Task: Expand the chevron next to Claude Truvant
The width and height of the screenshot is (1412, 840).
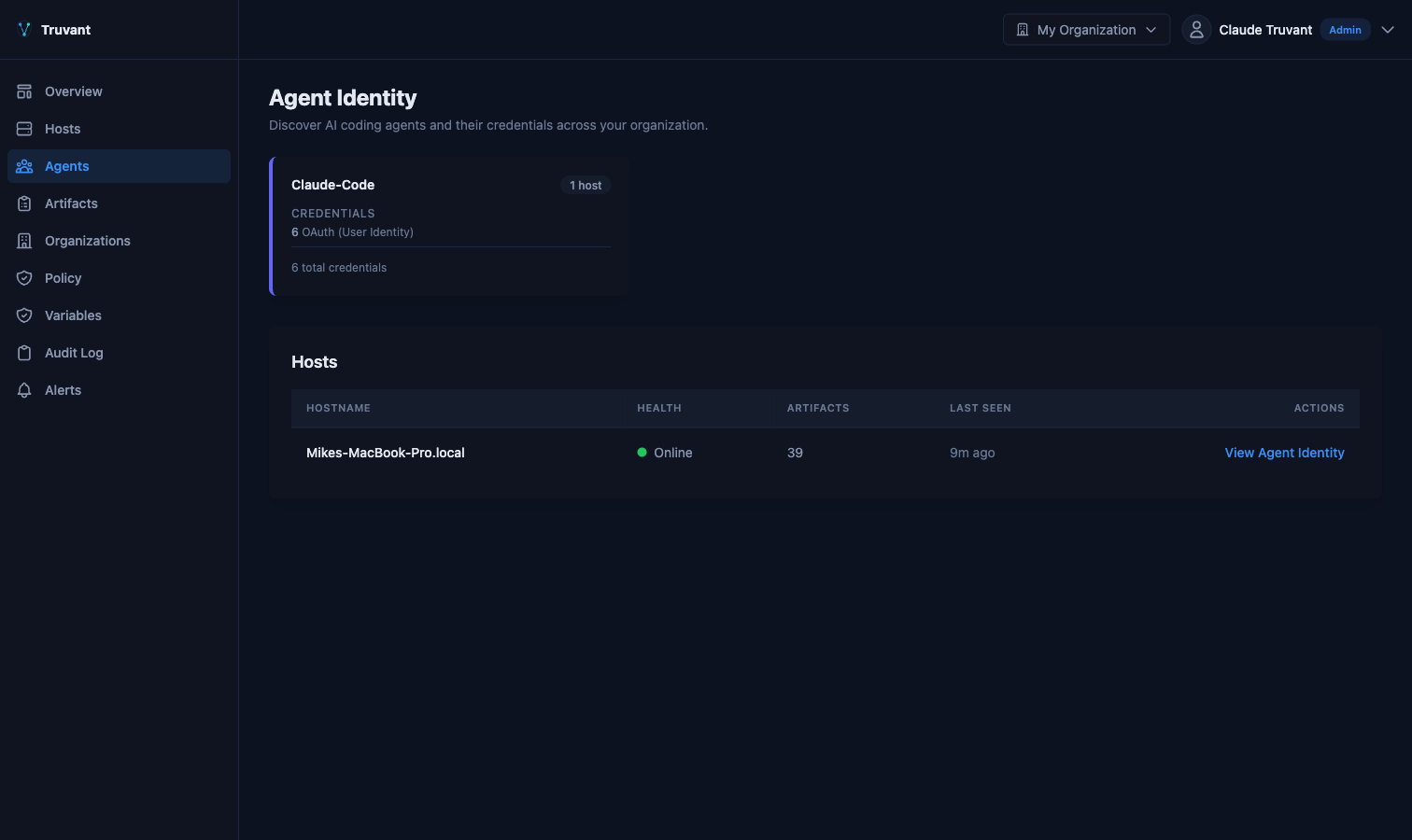Action: coord(1388,29)
